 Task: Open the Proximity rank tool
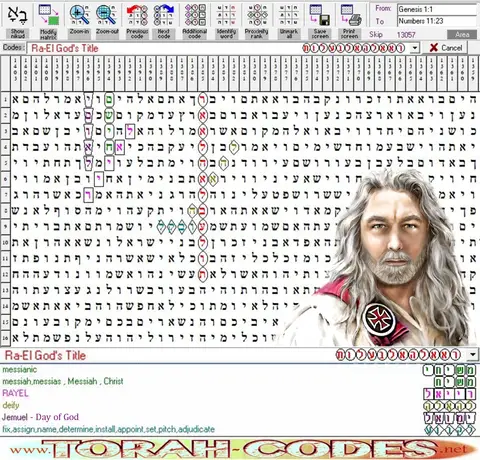coord(257,15)
